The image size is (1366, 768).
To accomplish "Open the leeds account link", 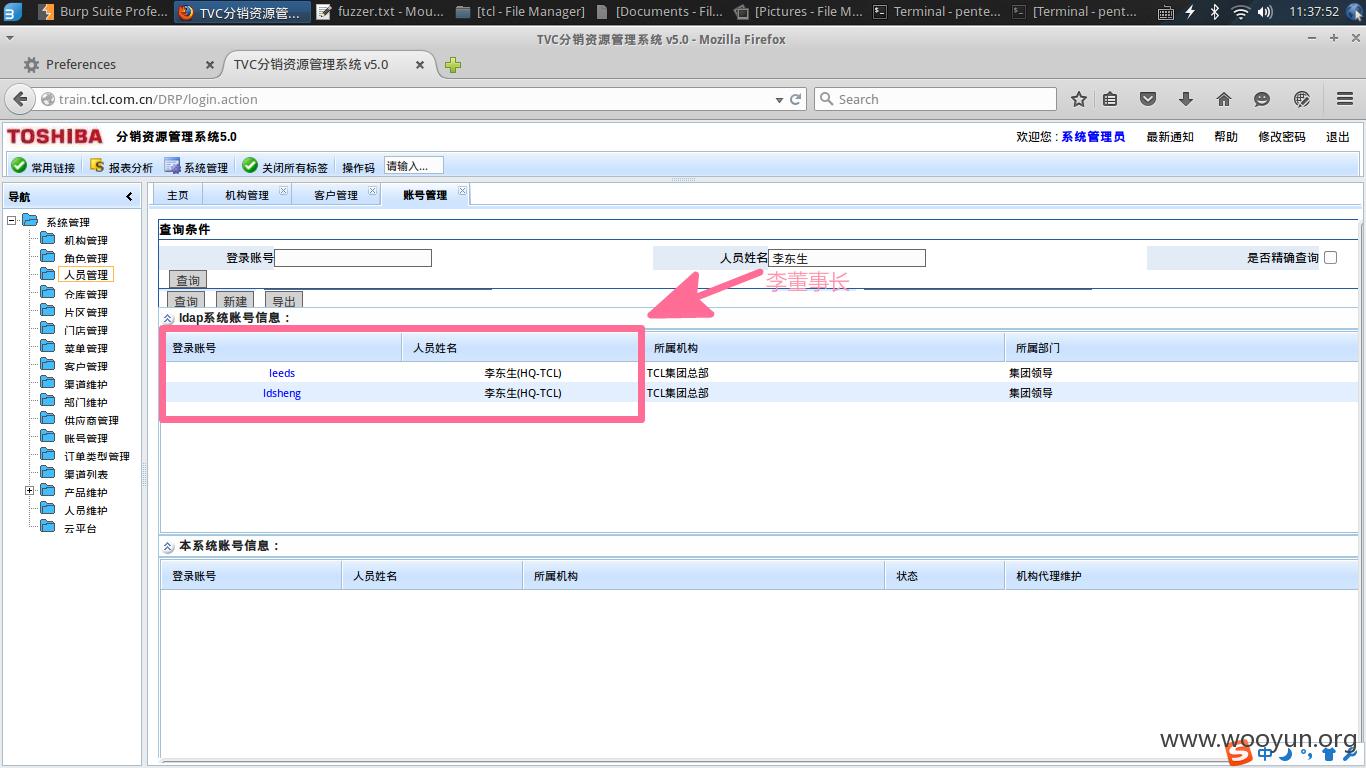I will (x=282, y=373).
